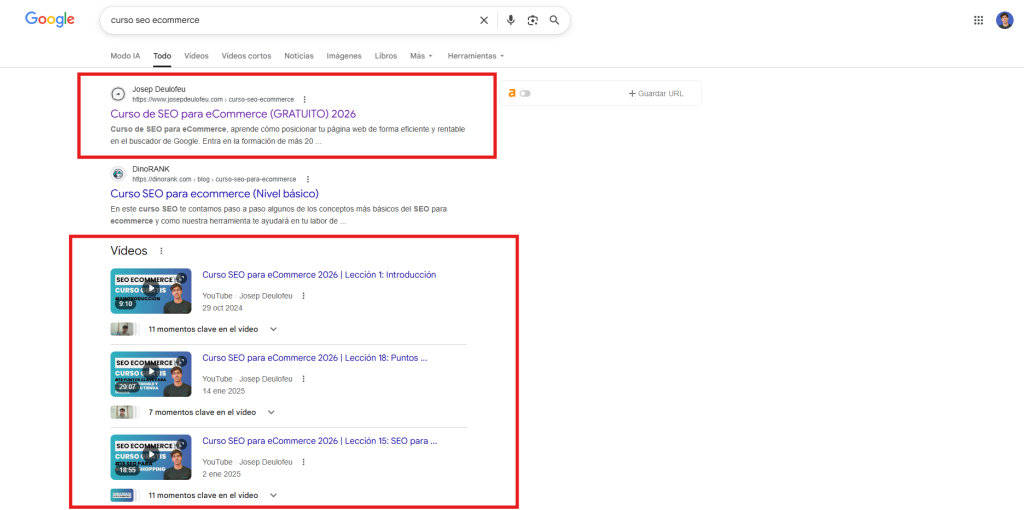Click the '2 ene 2025' video date
Viewport: 1024px width, 510px height.
tap(221, 473)
